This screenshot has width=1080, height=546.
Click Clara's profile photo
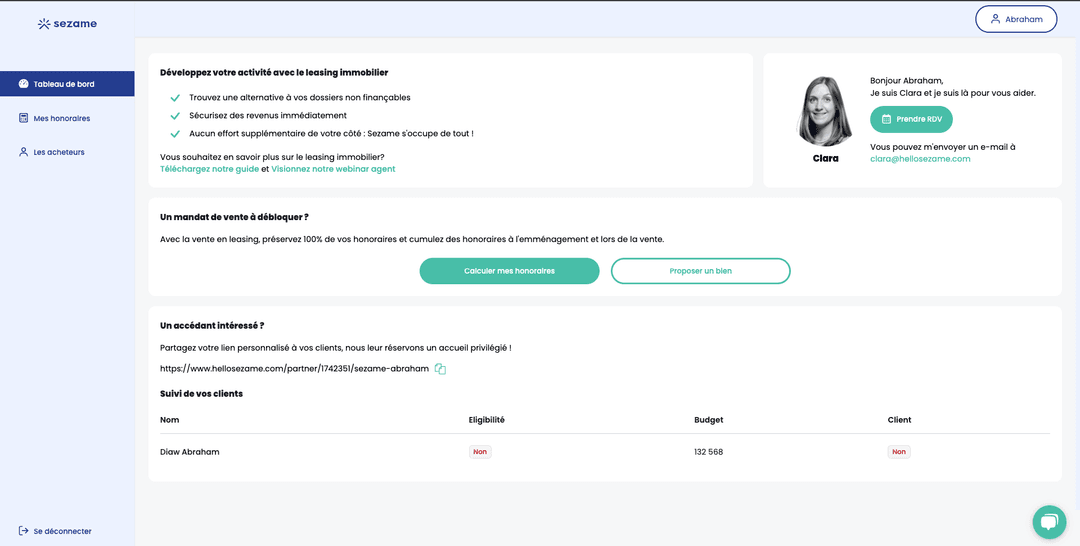coord(824,110)
